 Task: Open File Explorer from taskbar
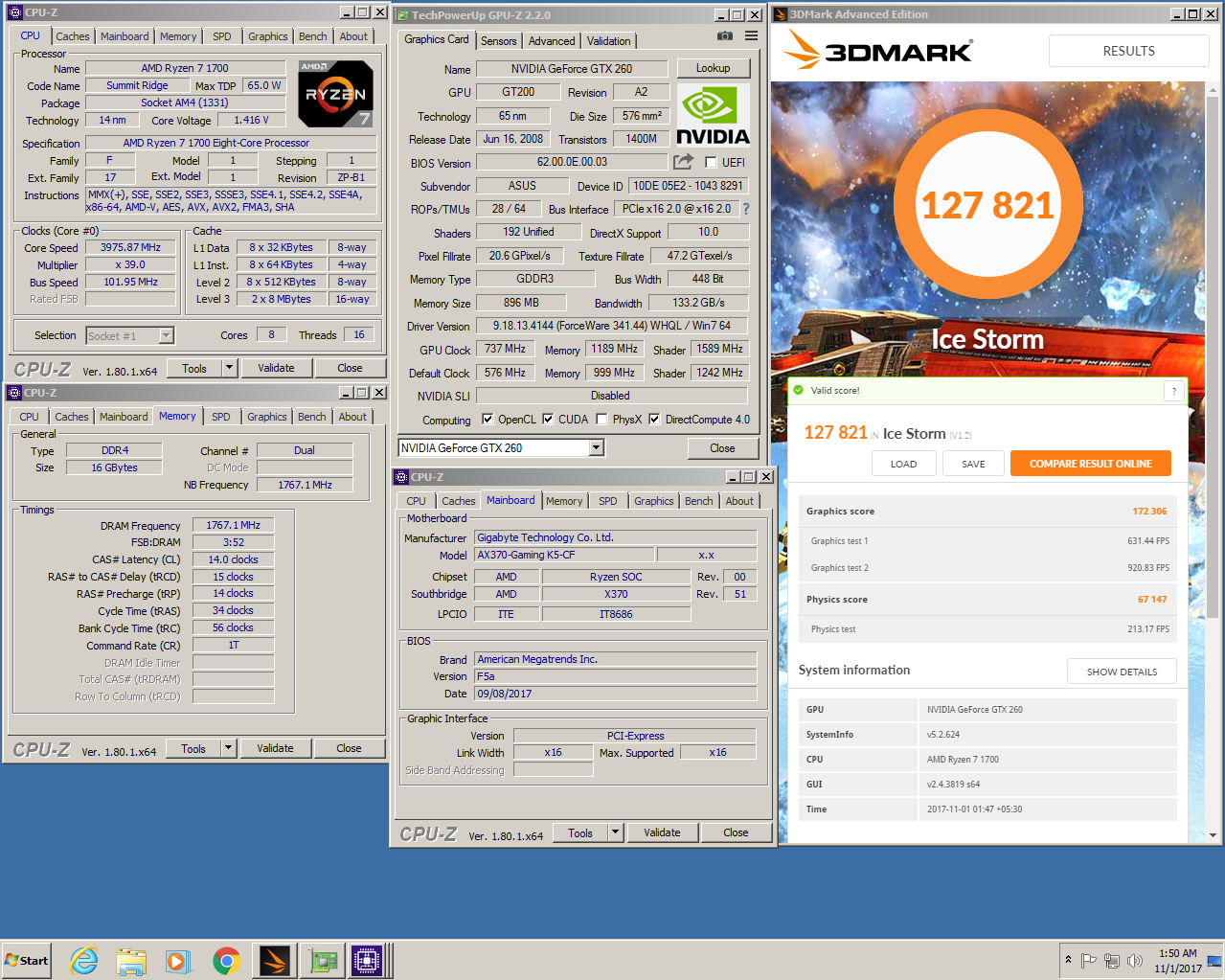[131, 961]
